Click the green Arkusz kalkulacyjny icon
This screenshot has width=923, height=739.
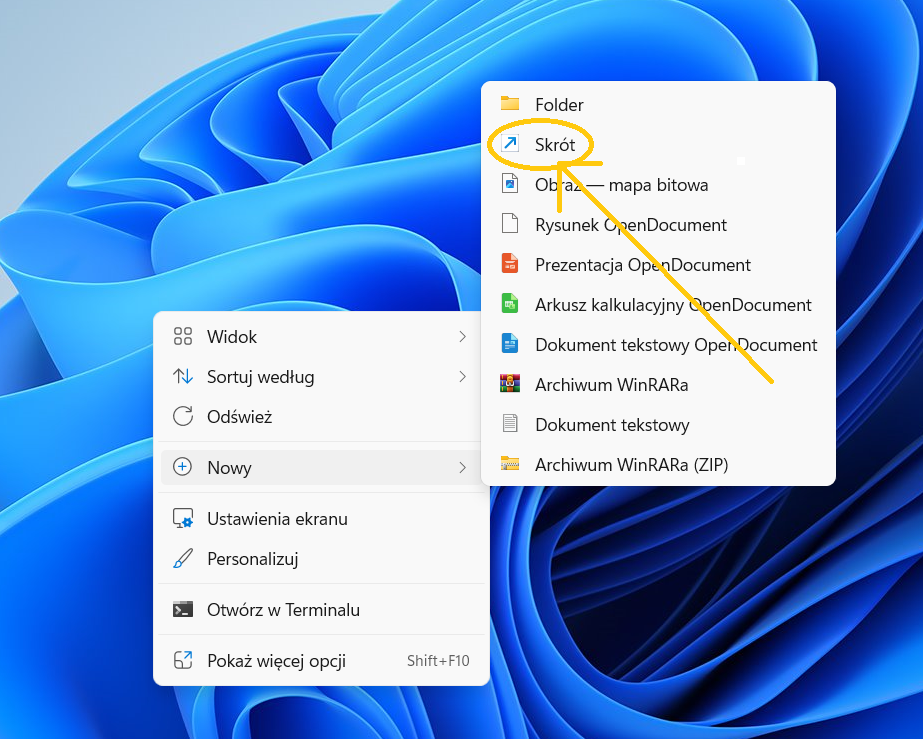click(x=510, y=304)
